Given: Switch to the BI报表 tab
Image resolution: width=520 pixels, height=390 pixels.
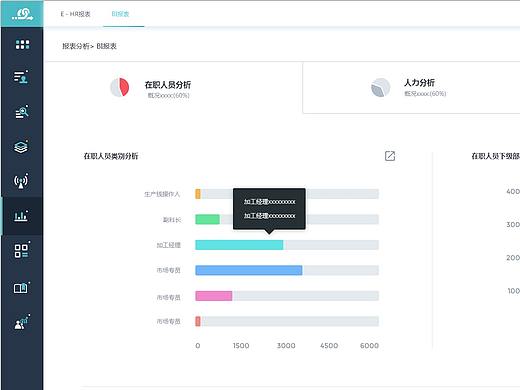Looking at the screenshot, I should [120, 14].
